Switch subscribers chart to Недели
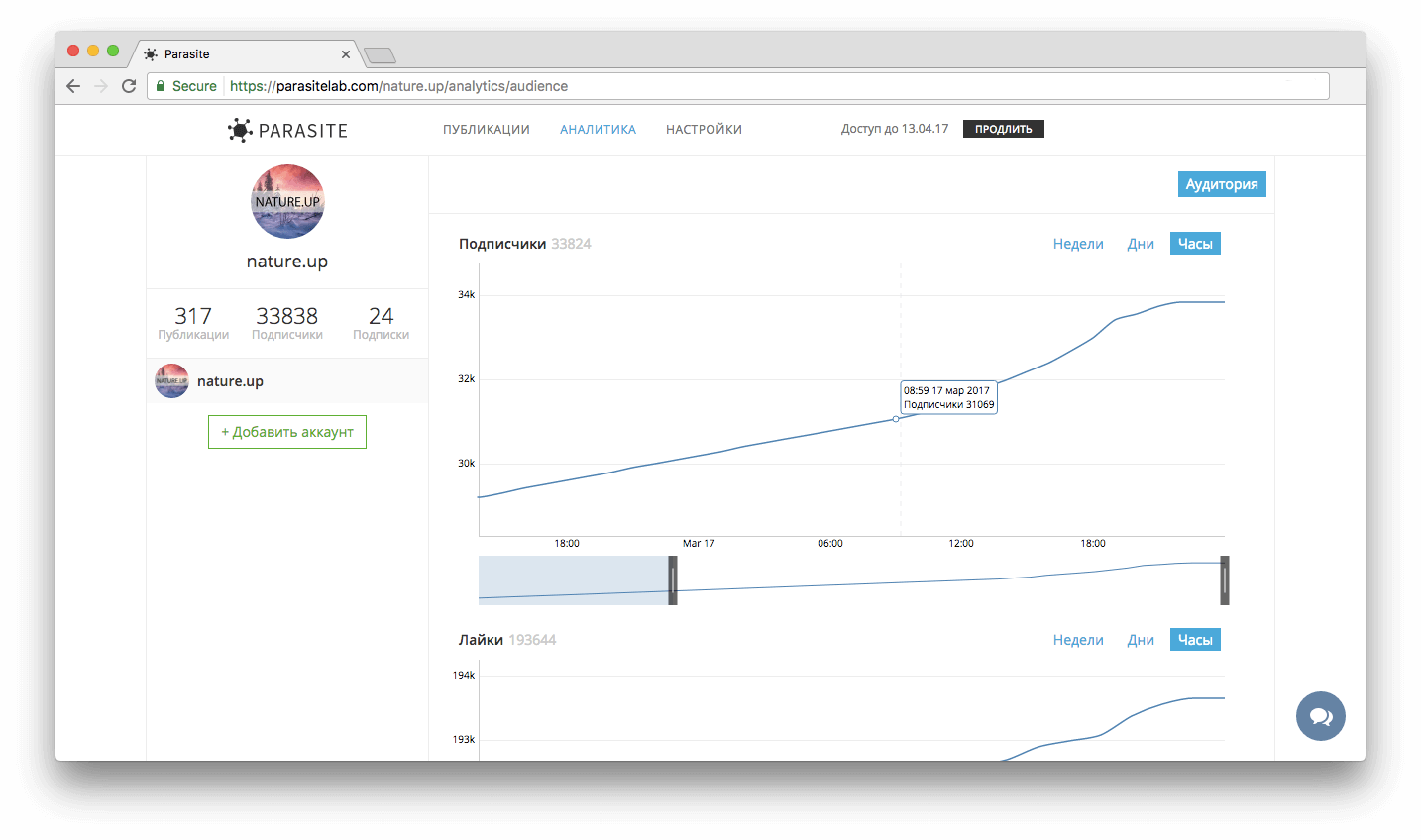 [x=1078, y=244]
